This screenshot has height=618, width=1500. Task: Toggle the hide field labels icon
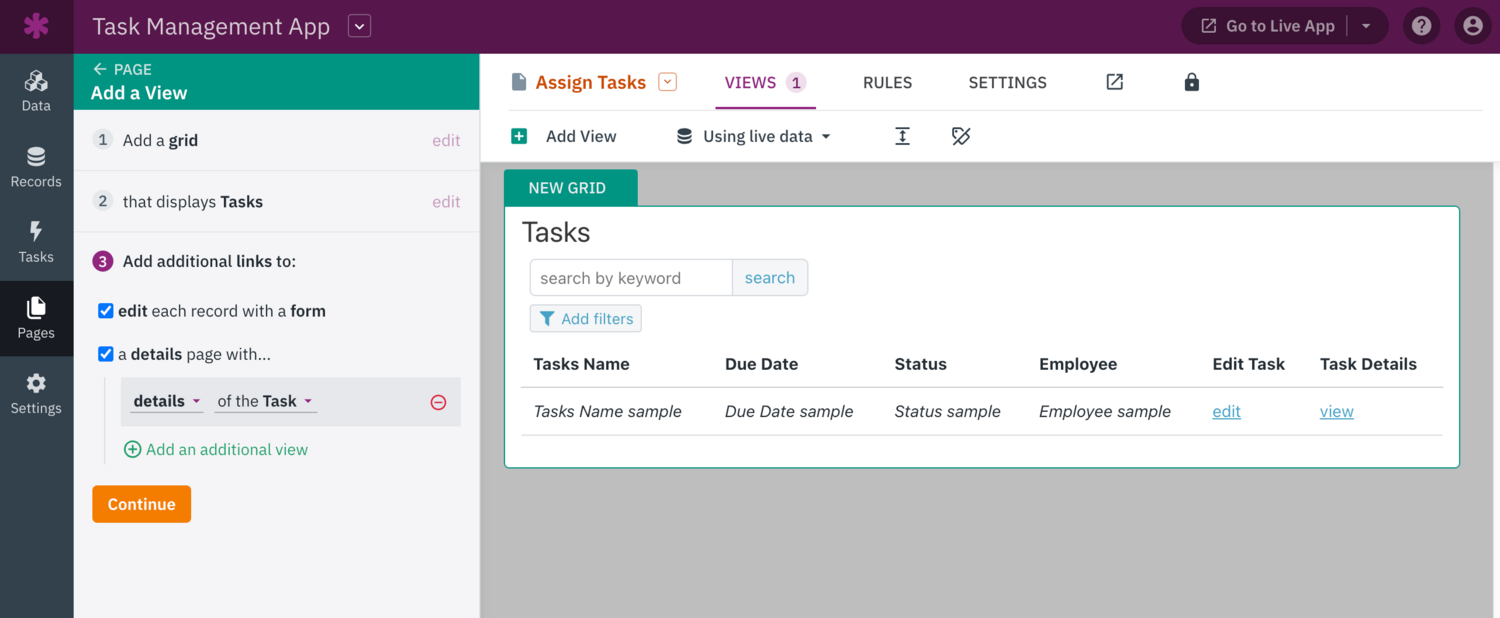click(960, 135)
